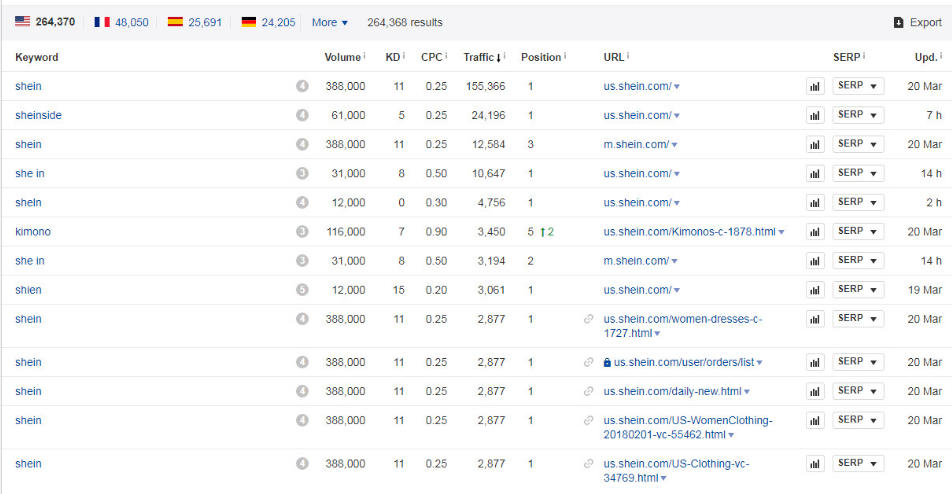Click the info icon next to Volume header

364,57
